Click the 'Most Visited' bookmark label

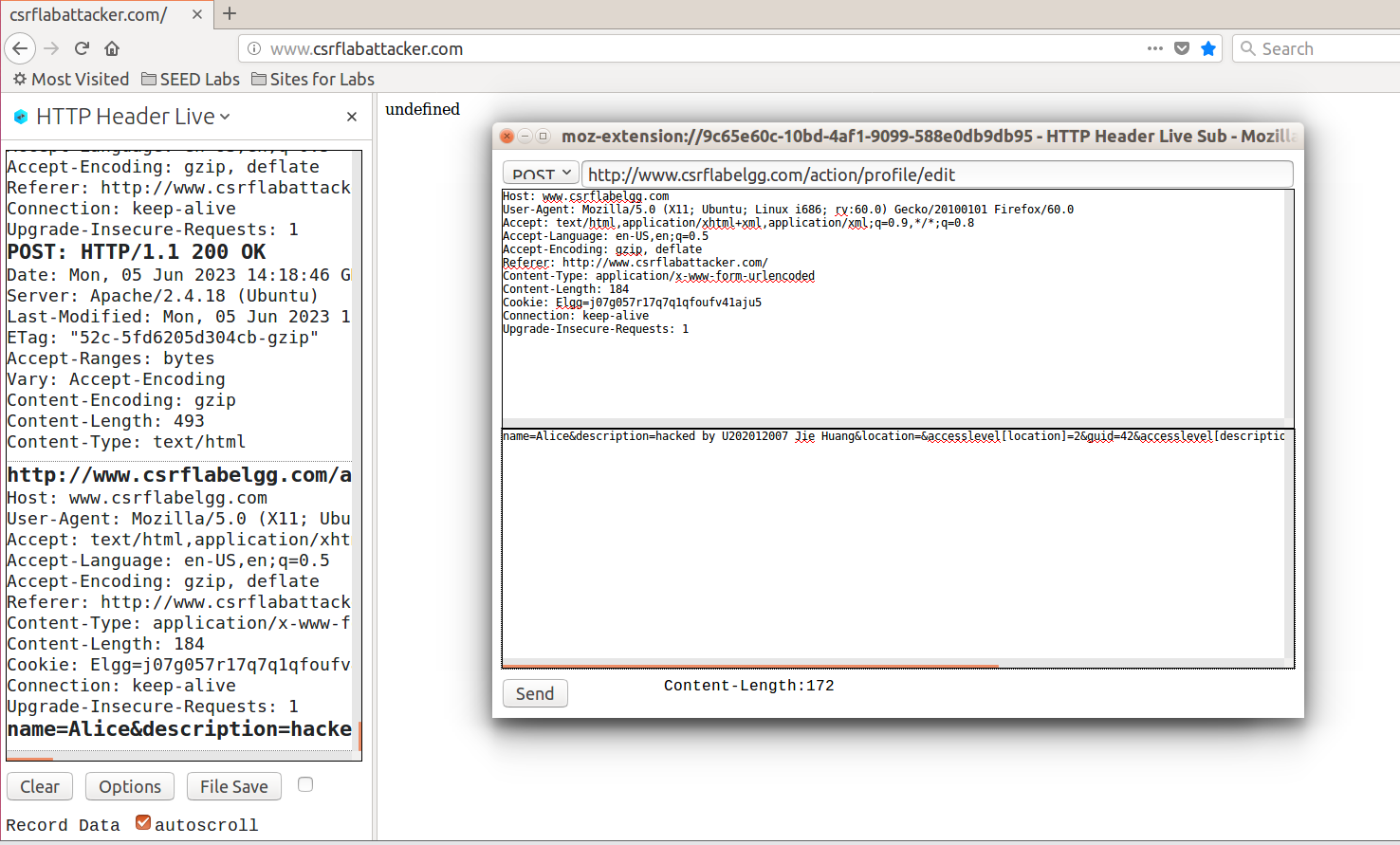tap(80, 79)
